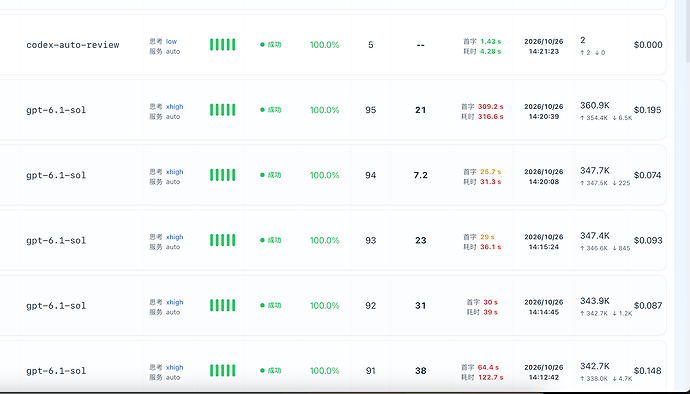Click xhigh label in the 14:20:08 row
690x394 pixels.
pos(174,172)
